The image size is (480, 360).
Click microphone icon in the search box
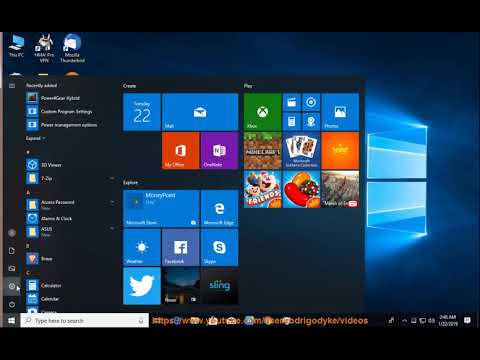(141, 320)
